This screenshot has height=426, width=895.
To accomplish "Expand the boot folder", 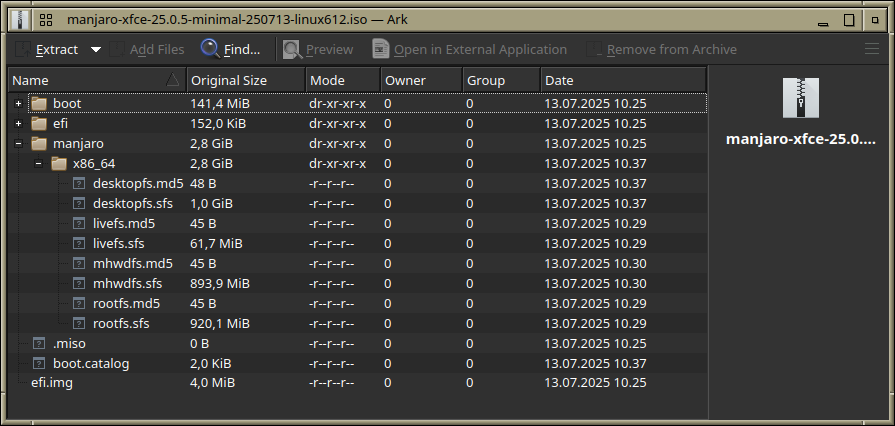I will (x=18, y=104).
